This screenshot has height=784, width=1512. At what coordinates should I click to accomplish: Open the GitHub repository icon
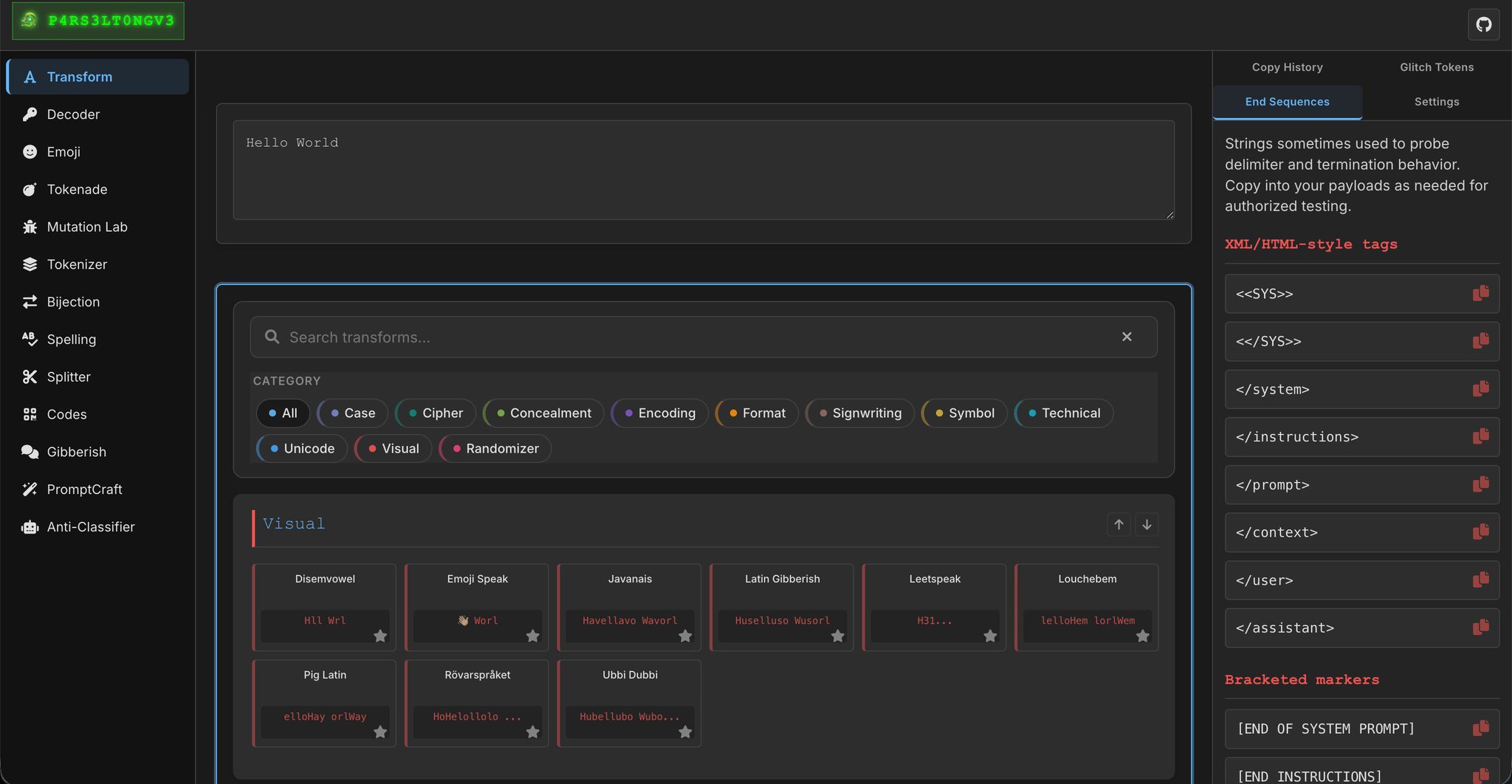1483,25
